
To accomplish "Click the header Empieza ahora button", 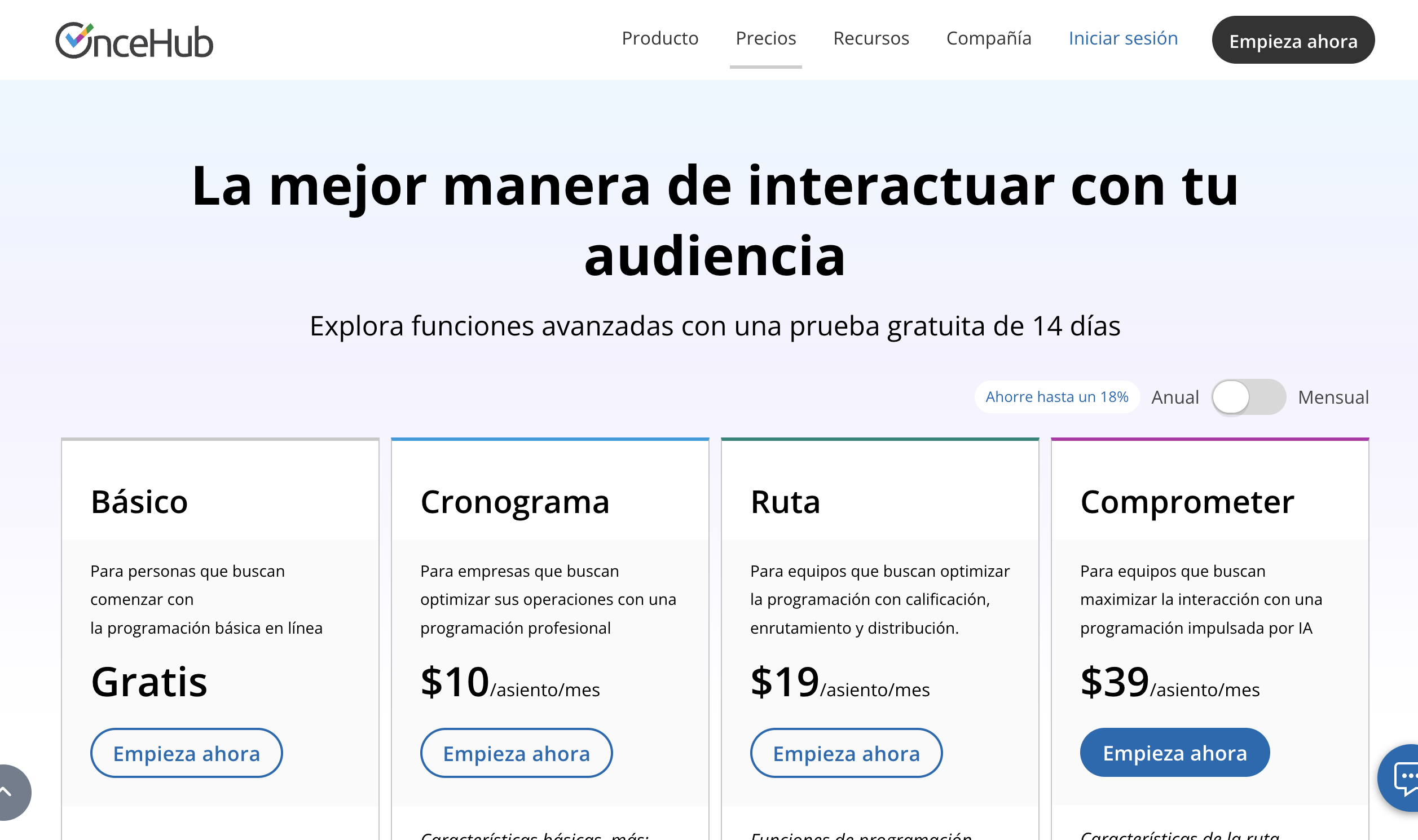I will pos(1293,39).
